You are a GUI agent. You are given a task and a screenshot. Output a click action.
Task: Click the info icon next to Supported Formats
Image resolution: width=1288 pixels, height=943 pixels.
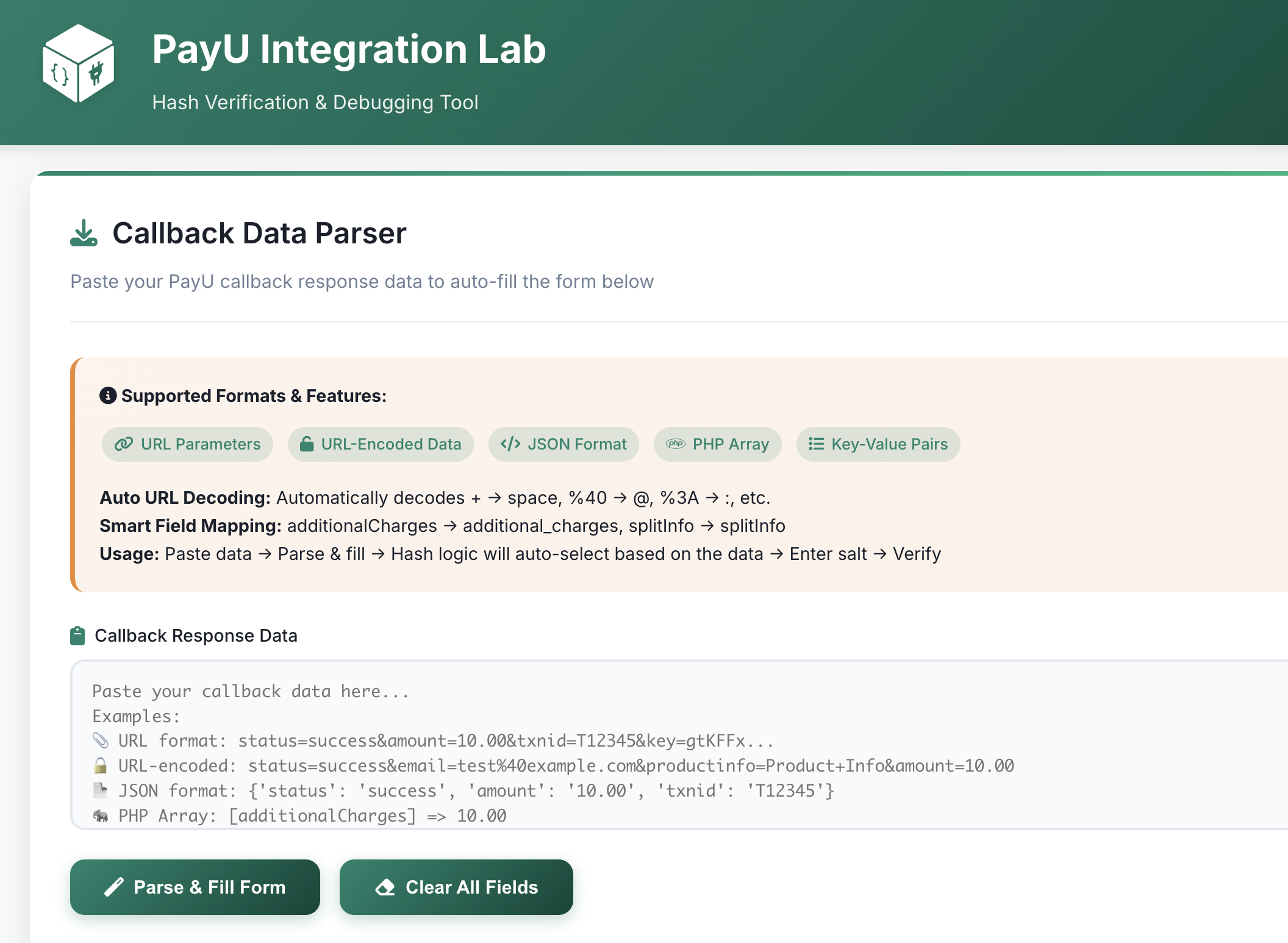[x=108, y=395]
